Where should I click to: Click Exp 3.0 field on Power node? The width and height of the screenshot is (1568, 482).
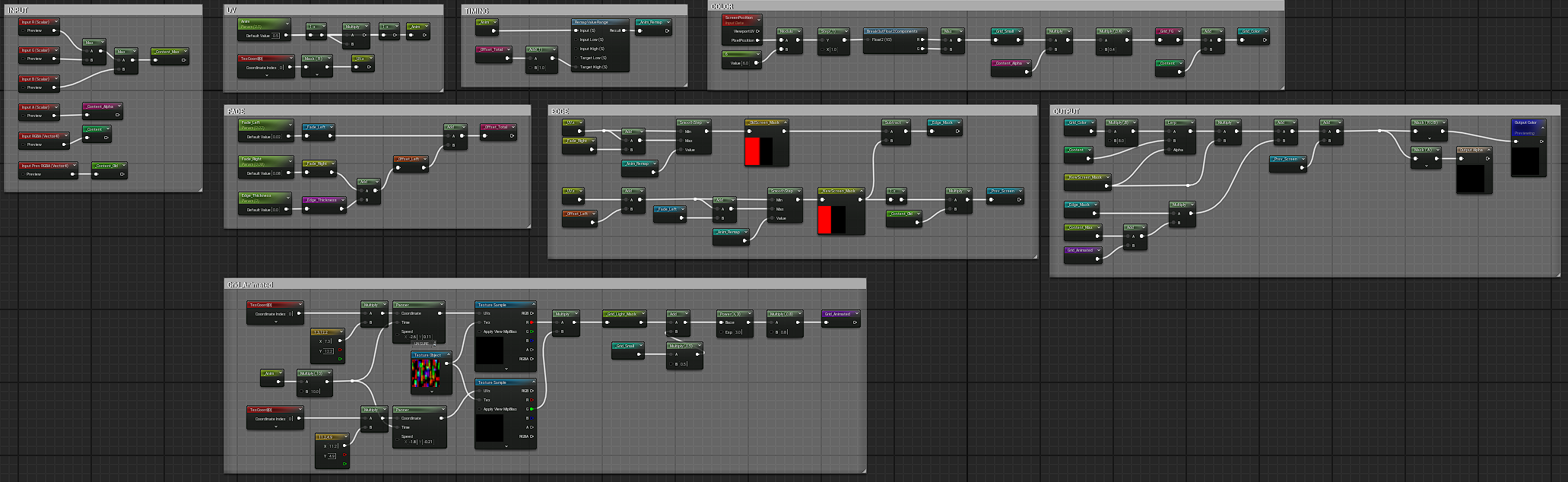click(738, 331)
